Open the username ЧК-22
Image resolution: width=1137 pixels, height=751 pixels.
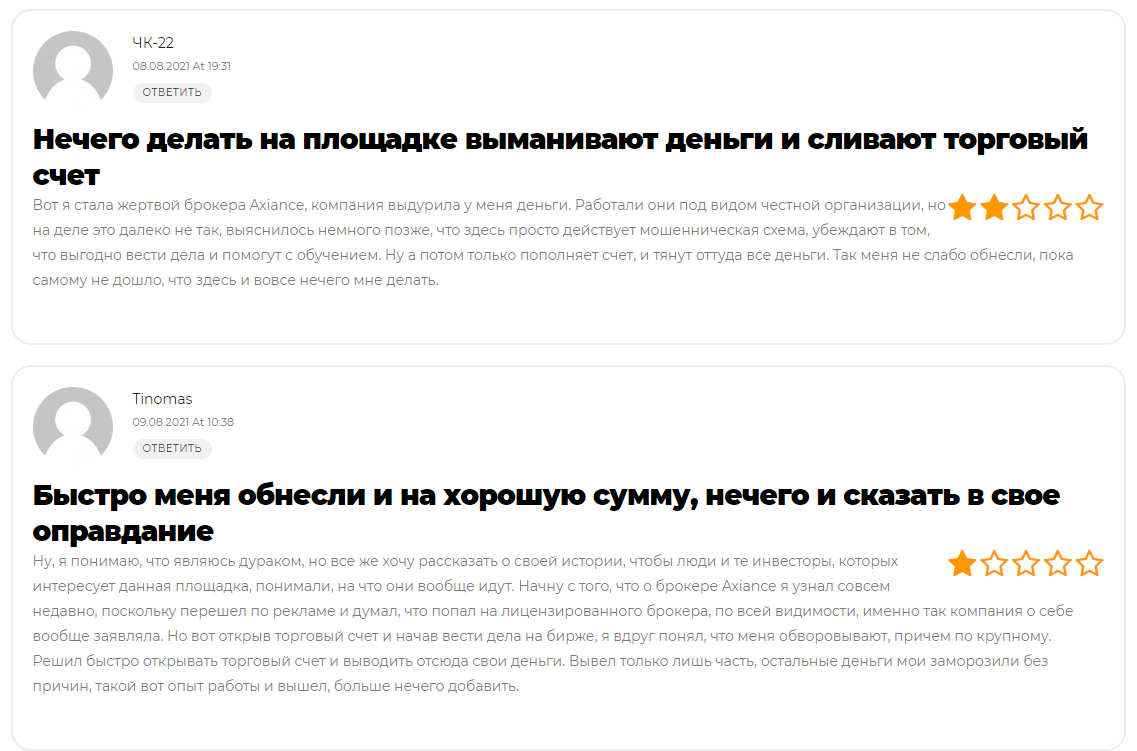click(153, 43)
